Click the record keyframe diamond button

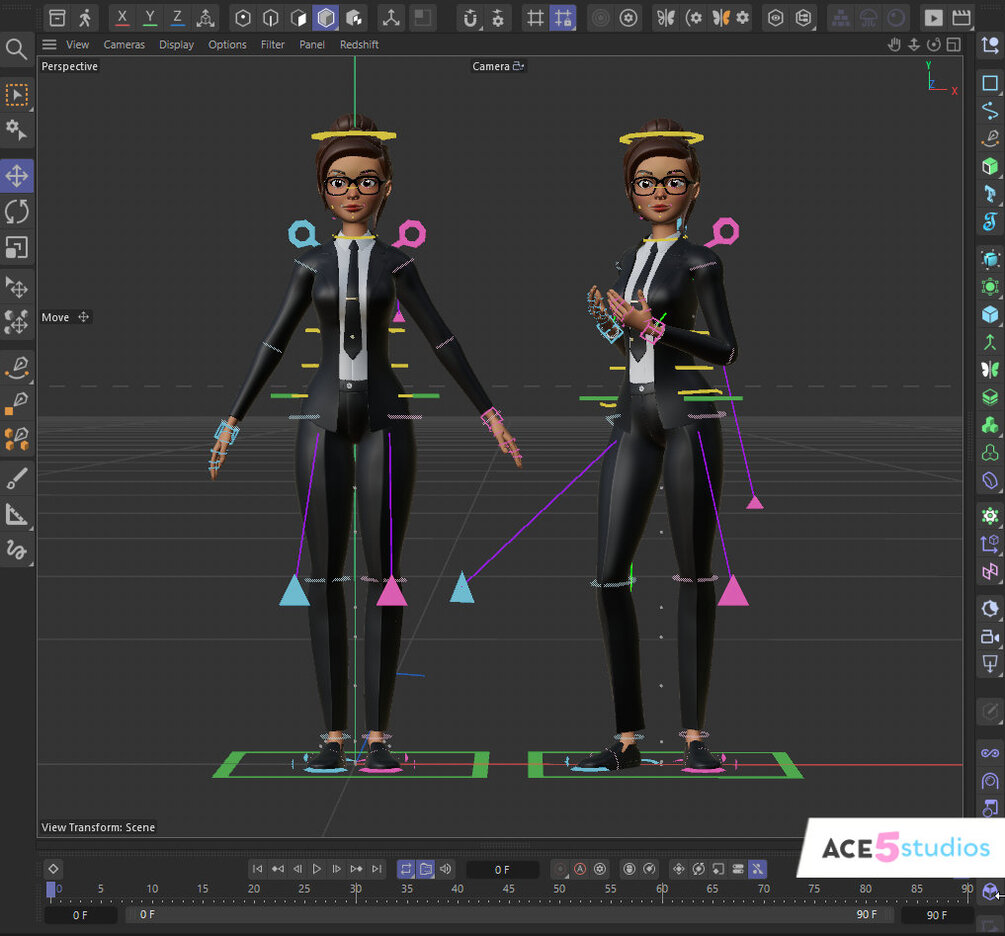[53, 869]
